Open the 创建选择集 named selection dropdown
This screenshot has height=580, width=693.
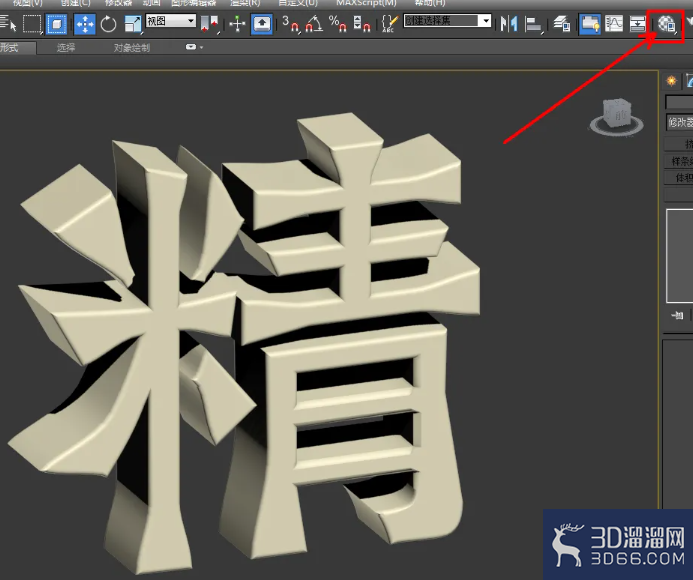click(x=447, y=21)
